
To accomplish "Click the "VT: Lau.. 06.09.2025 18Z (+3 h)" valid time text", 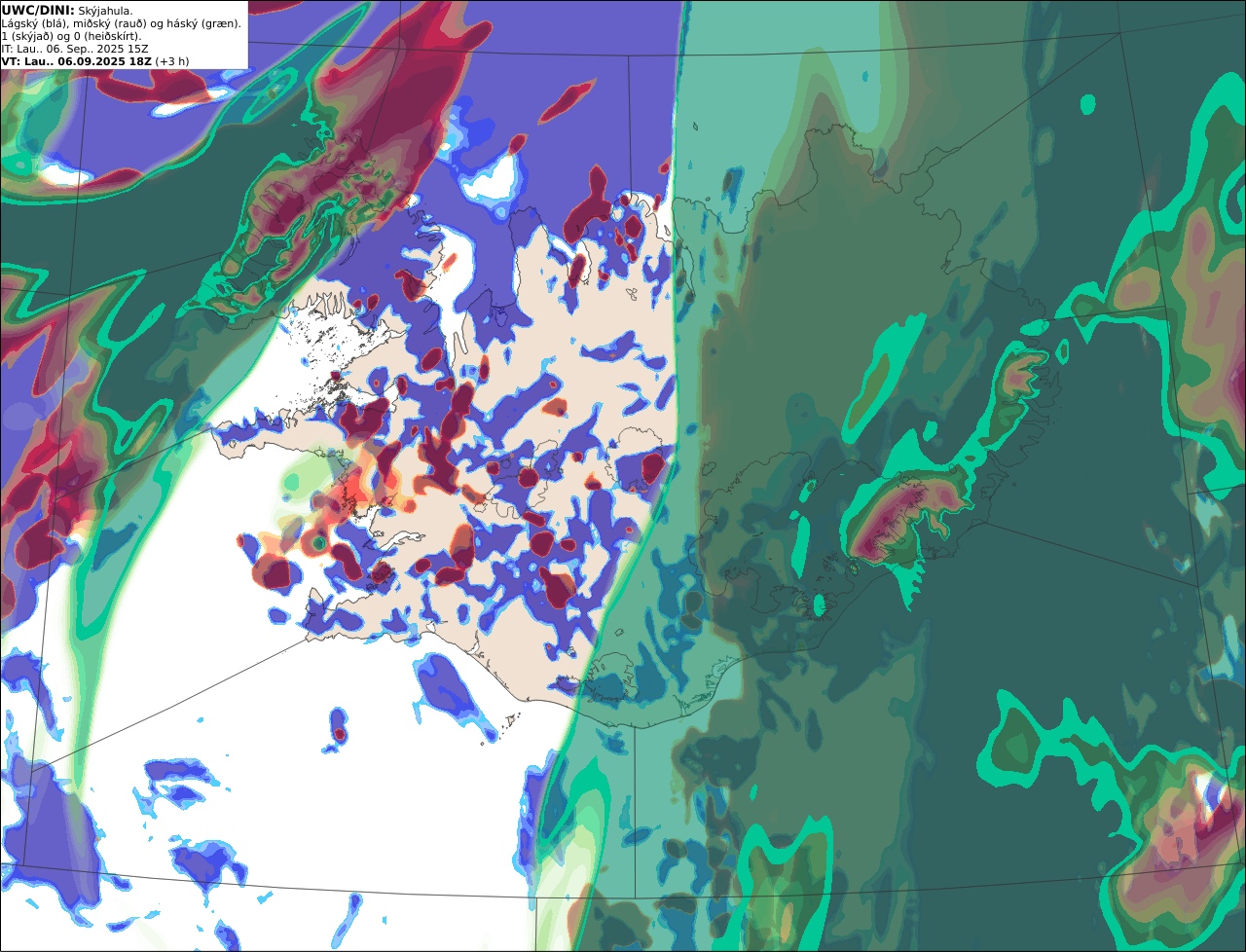I will (x=95, y=61).
